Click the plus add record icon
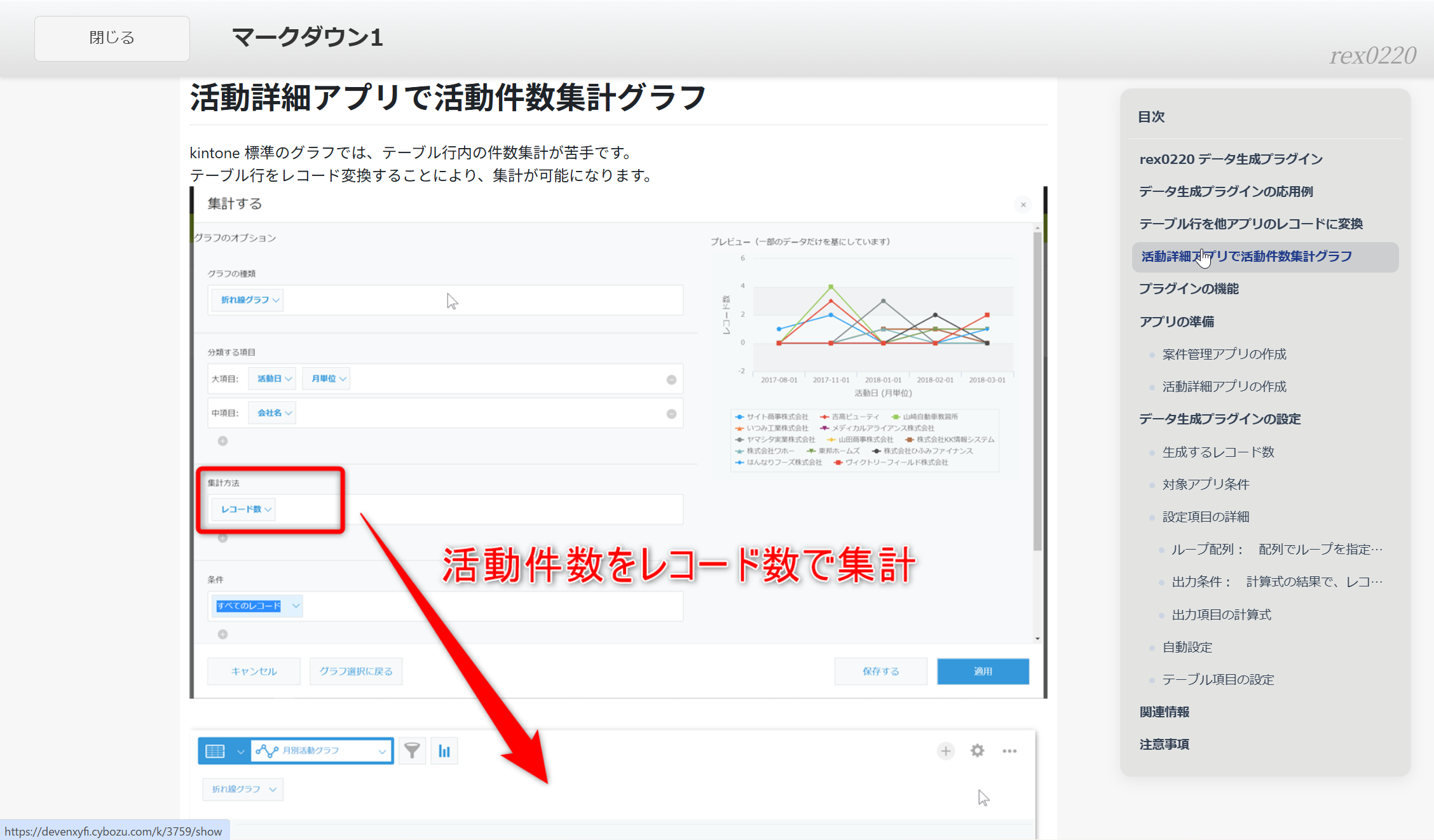Image resolution: width=1434 pixels, height=840 pixels. [x=945, y=751]
